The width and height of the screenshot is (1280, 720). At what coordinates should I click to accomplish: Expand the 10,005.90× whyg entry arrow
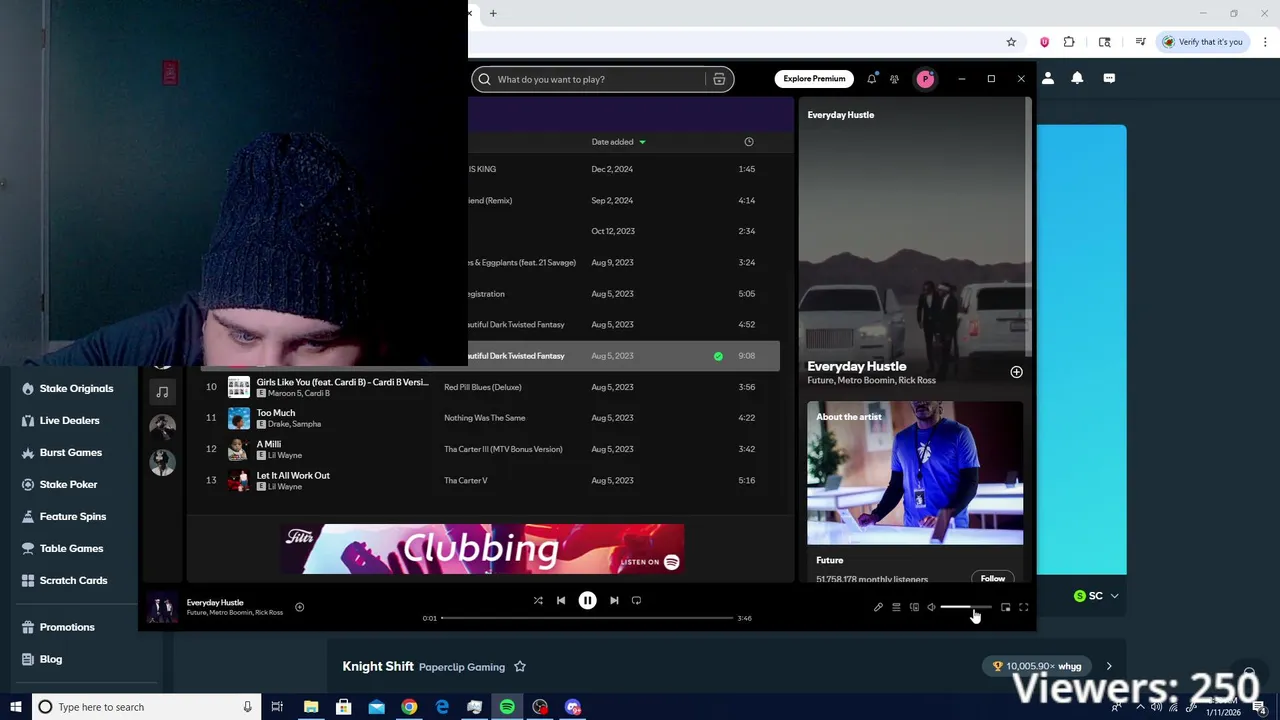pos(1108,666)
